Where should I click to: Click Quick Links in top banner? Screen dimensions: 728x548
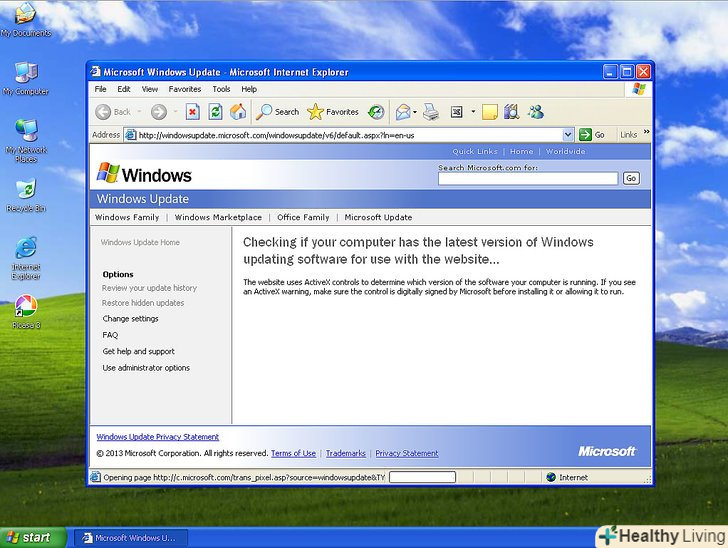pyautogui.click(x=474, y=151)
